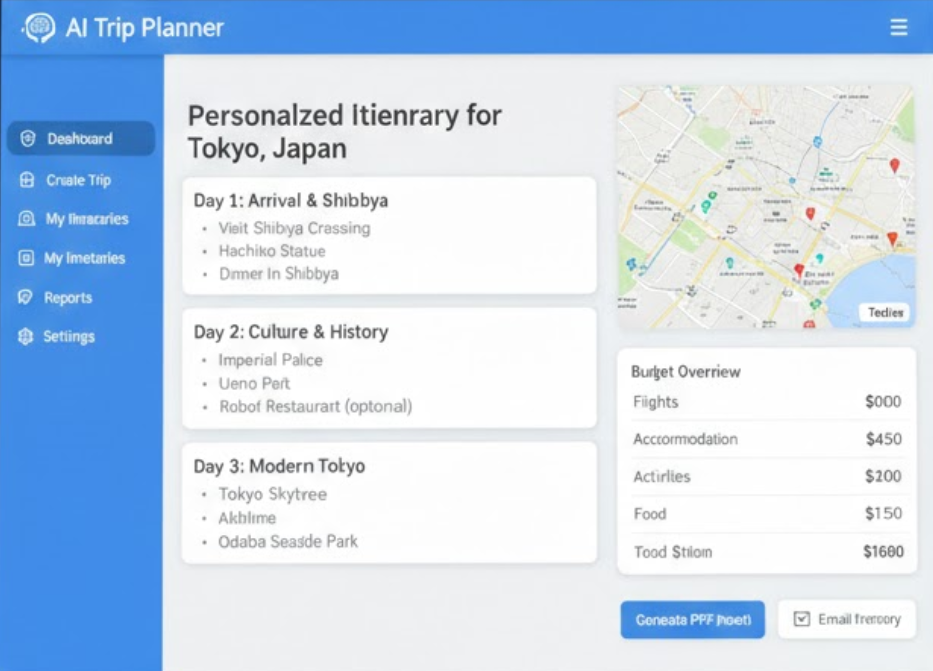Screen dimensions: 933x671
Task: Open the Day 1: Arrival & Shibuya card
Action: [x=389, y=235]
